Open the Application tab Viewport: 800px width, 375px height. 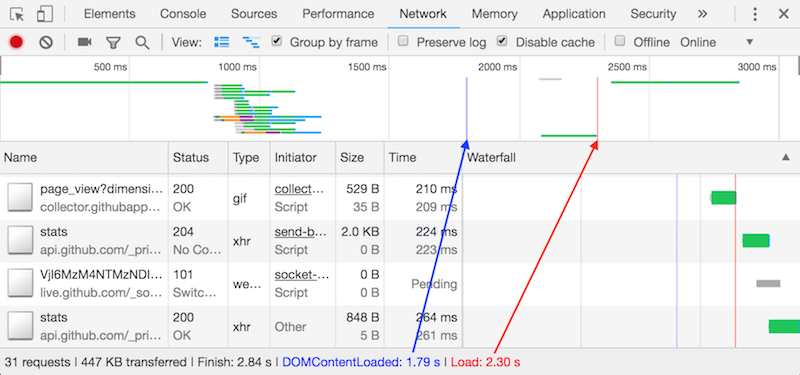(x=574, y=14)
